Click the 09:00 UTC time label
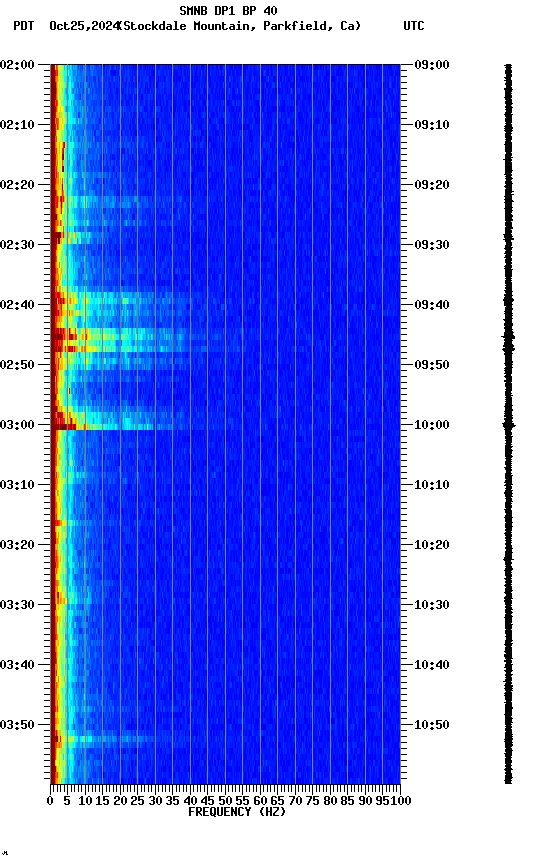Image resolution: width=552 pixels, height=864 pixels. (x=432, y=65)
